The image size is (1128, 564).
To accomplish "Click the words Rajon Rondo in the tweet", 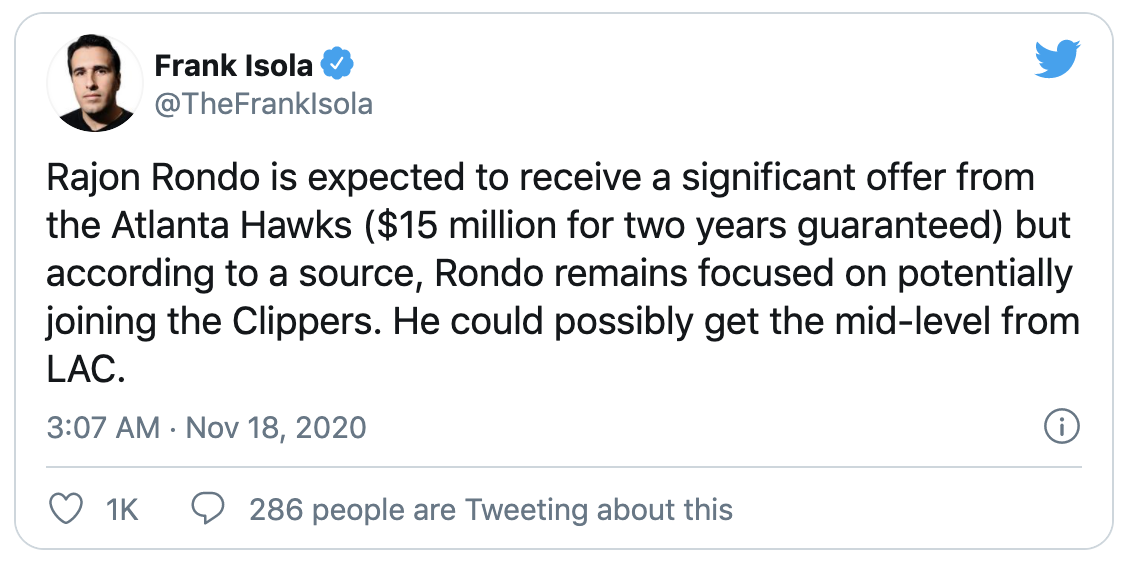I will pyautogui.click(x=152, y=178).
